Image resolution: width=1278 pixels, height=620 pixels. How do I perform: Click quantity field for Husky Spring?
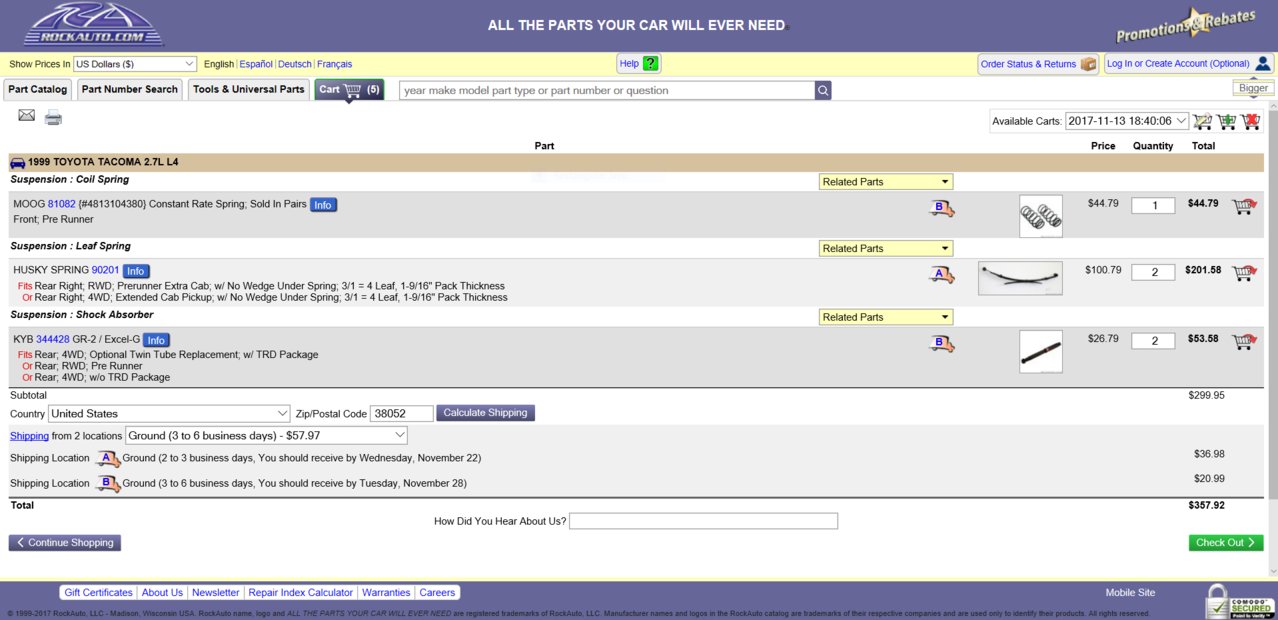1153,272
